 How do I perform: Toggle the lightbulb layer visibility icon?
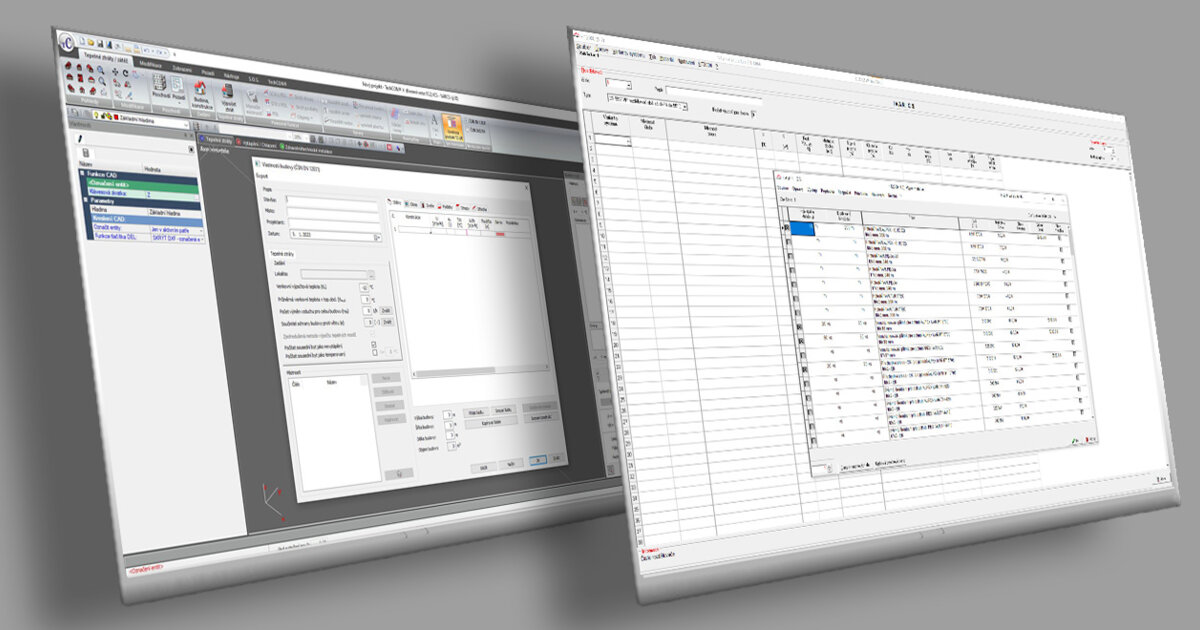tap(94, 117)
